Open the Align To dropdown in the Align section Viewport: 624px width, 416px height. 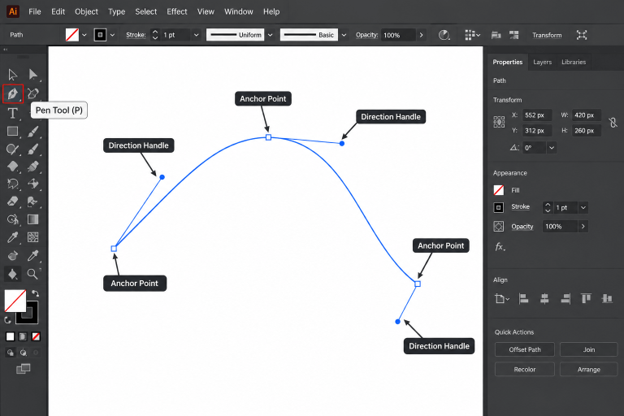tap(502, 299)
